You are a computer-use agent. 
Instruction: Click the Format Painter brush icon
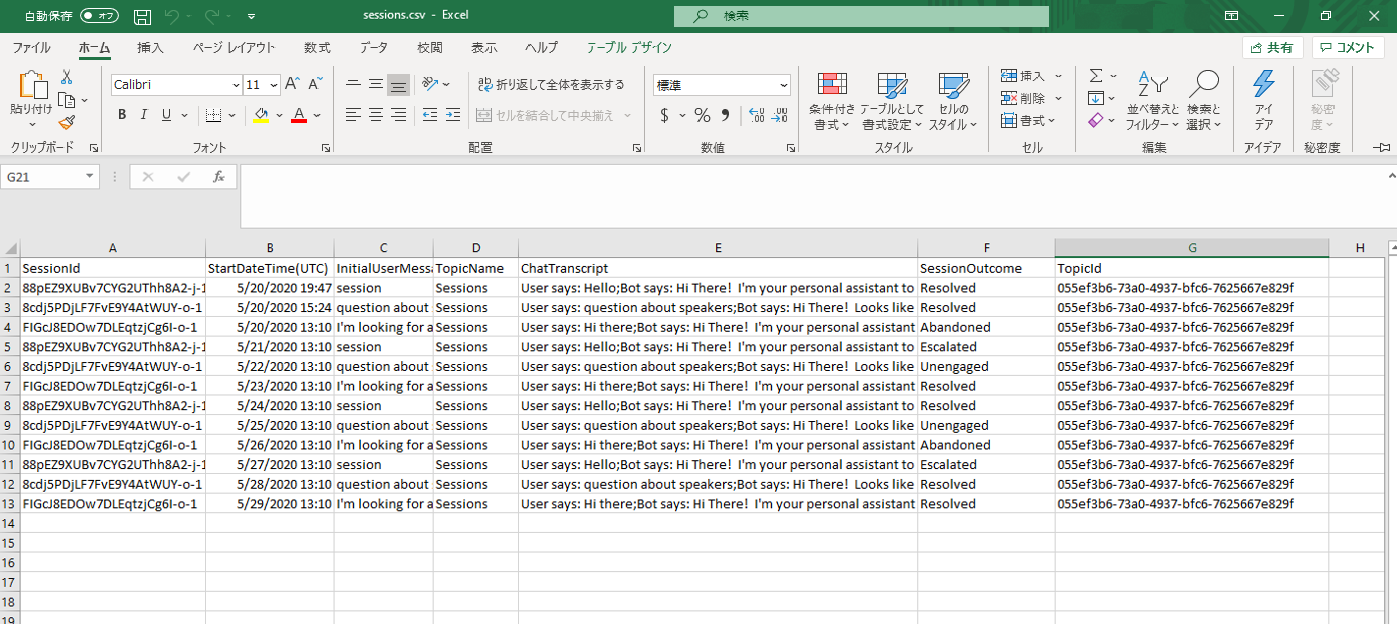66,123
